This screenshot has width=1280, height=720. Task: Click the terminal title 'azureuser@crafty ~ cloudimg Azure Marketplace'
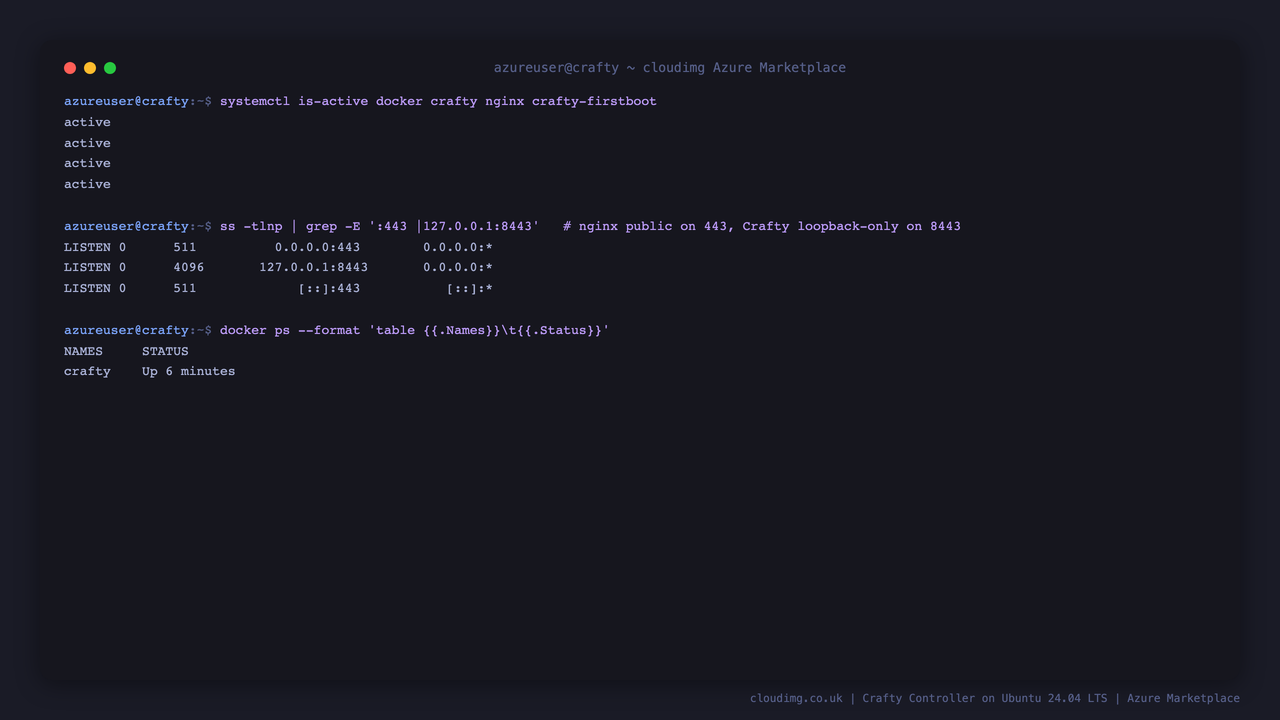670,68
